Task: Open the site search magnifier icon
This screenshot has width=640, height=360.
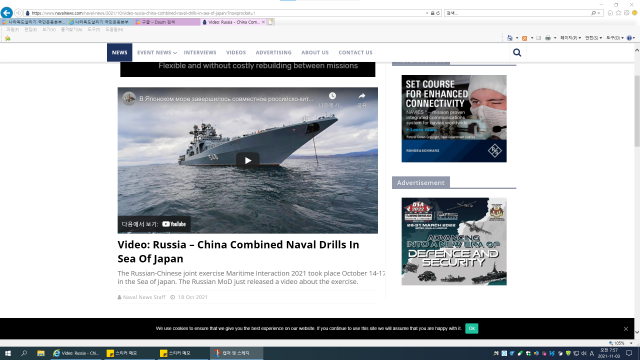Action: tap(517, 52)
